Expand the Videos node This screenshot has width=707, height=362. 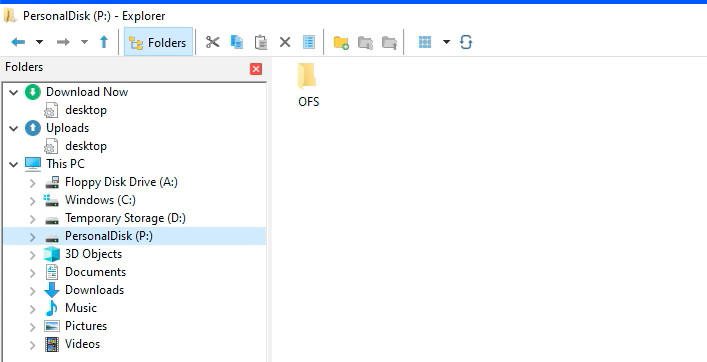pos(32,345)
